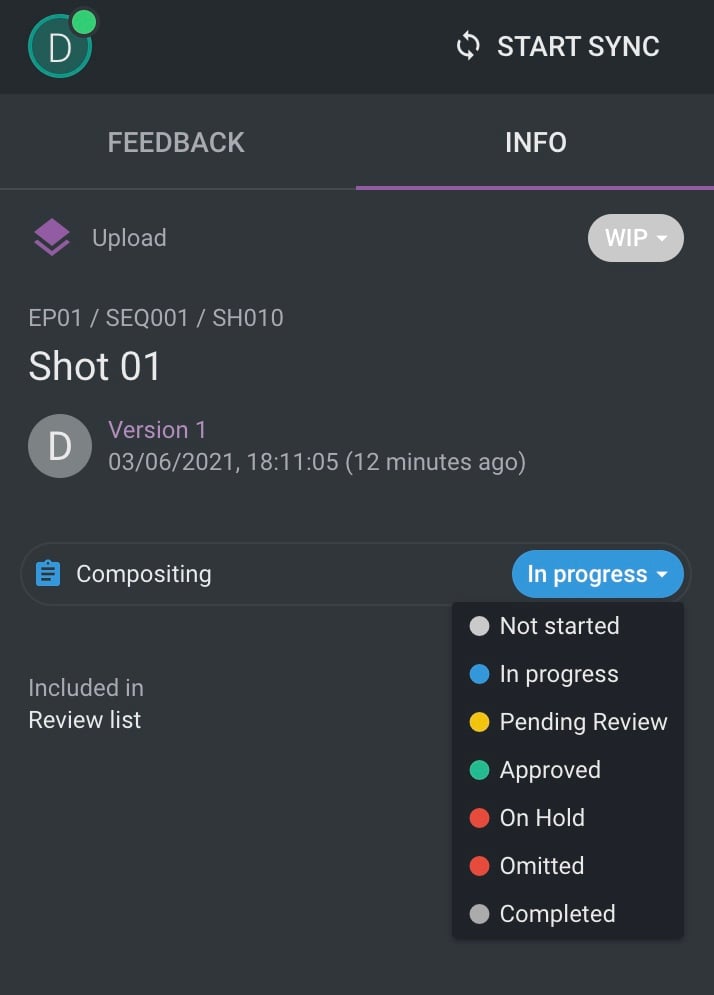Collapse the In progress status dropdown
714x995 pixels.
[x=598, y=574]
